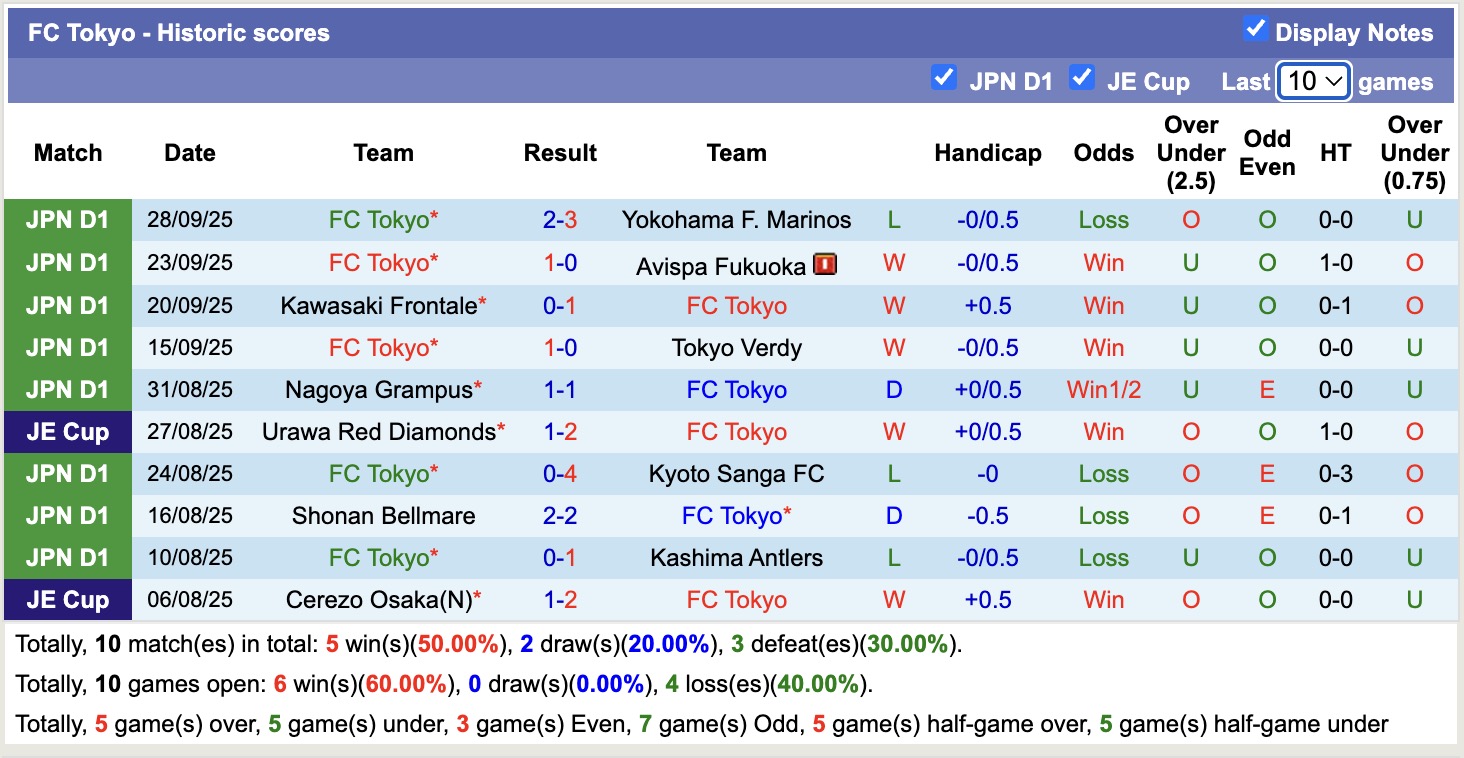Screen dimensions: 1464x758
Task: Select the green JPN D1 badge on the 28/09/25 row
Action: (67, 220)
